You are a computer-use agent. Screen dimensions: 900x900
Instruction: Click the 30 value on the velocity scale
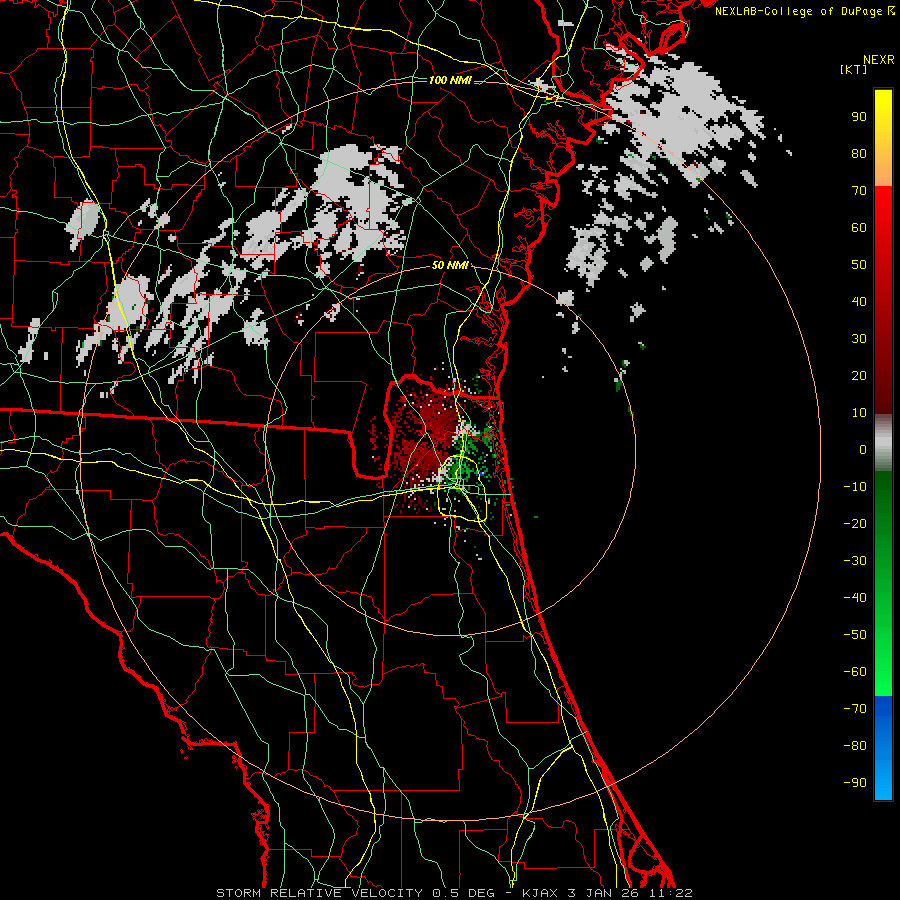[x=859, y=339]
